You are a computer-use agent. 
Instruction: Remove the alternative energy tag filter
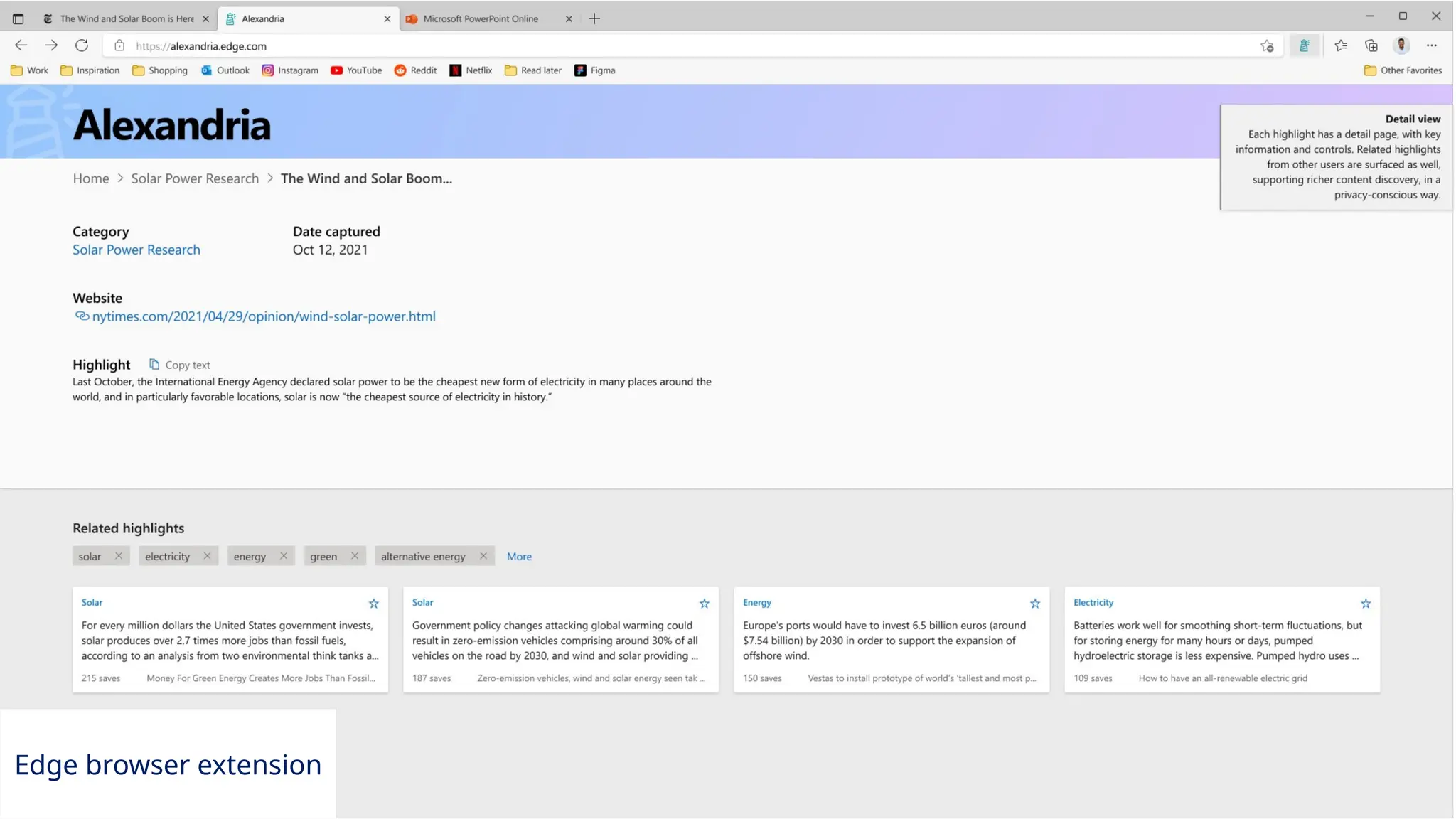click(483, 556)
